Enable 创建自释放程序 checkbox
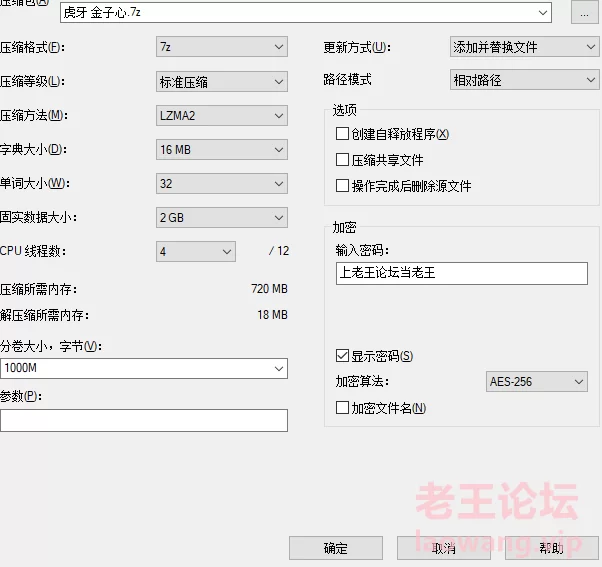Viewport: 602px width, 567px height. pyautogui.click(x=343, y=134)
